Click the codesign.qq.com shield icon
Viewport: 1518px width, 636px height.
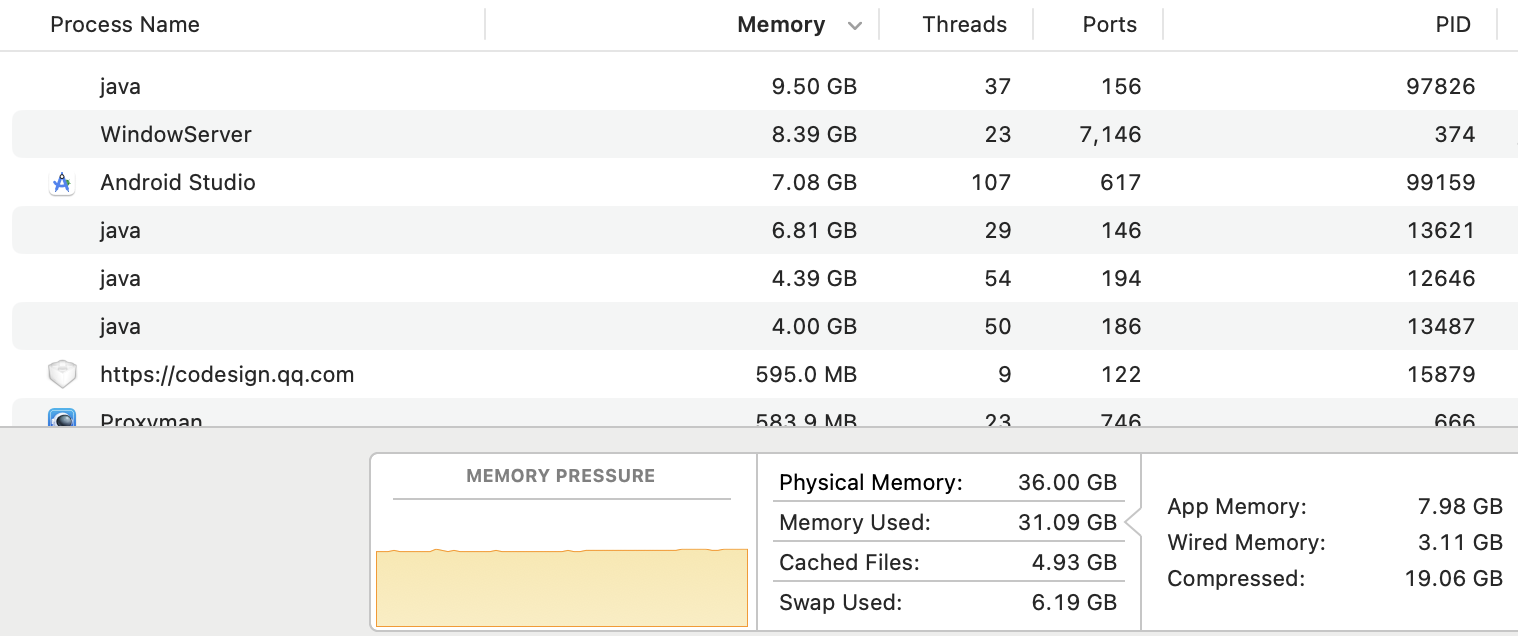pyautogui.click(x=62, y=375)
